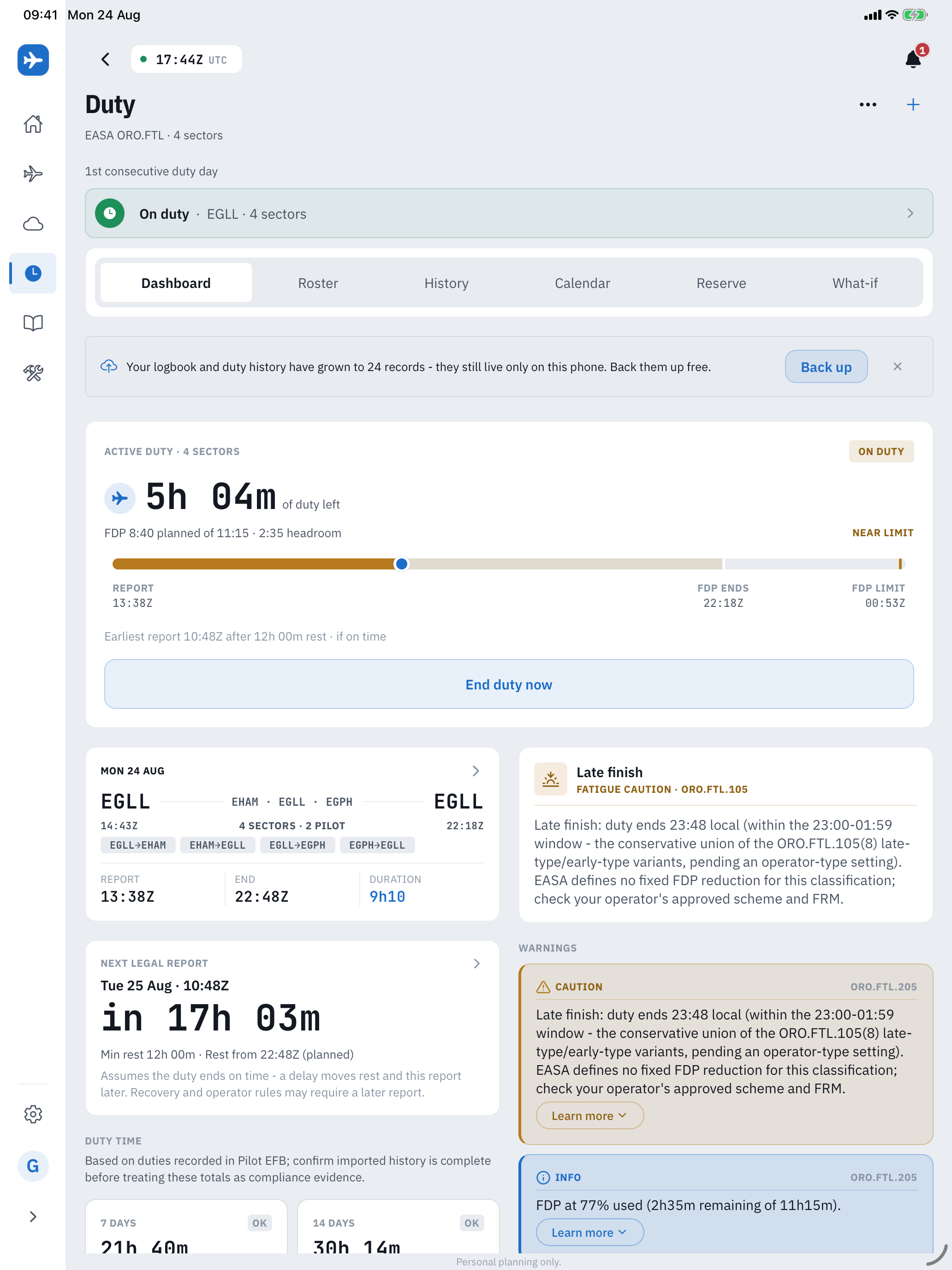Tap the 09:41 status bar clock
952x1270 pixels.
pos(40,15)
